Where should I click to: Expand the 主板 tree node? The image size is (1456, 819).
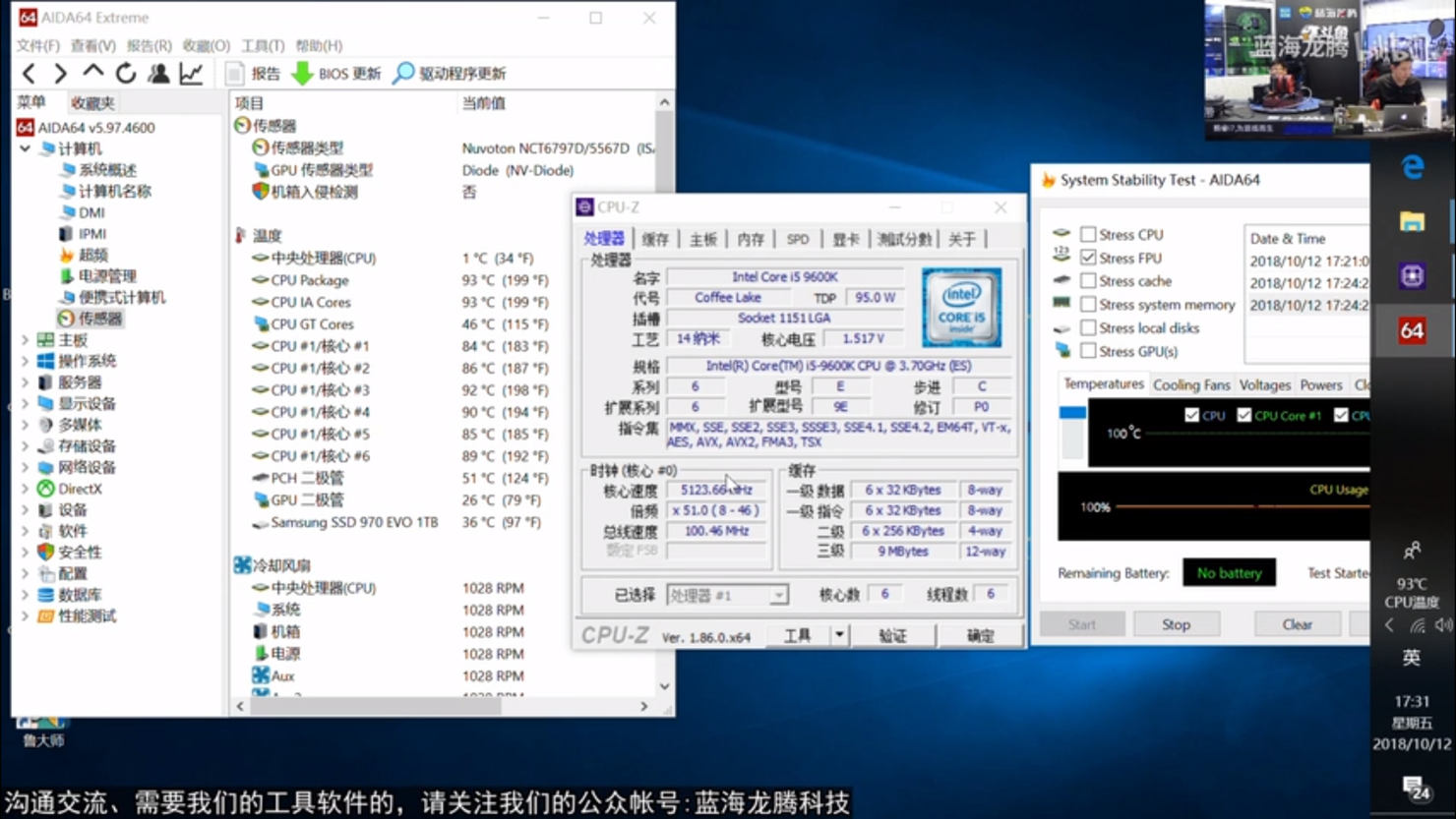[26, 340]
